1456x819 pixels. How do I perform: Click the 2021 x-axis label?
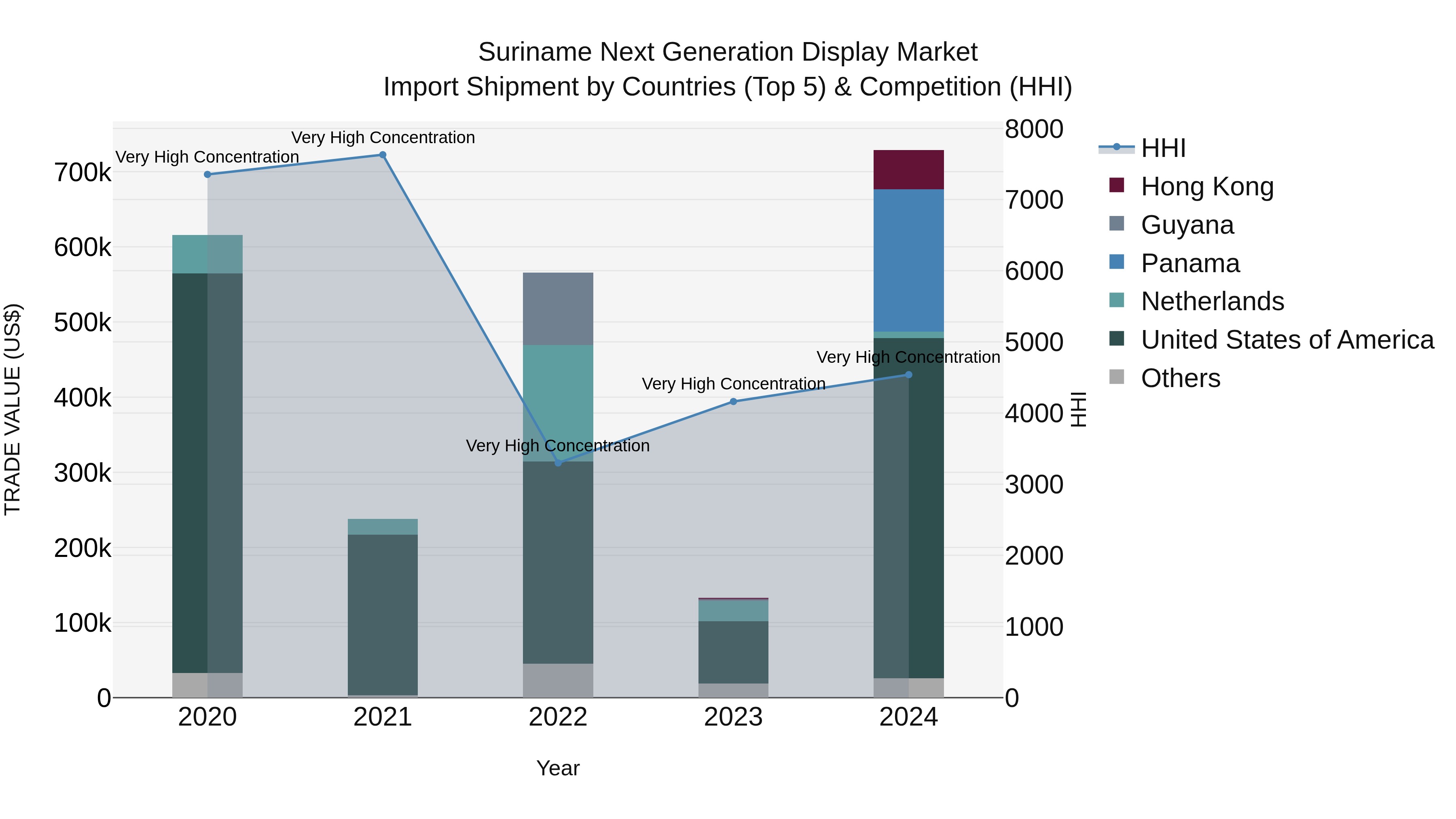pyautogui.click(x=383, y=717)
